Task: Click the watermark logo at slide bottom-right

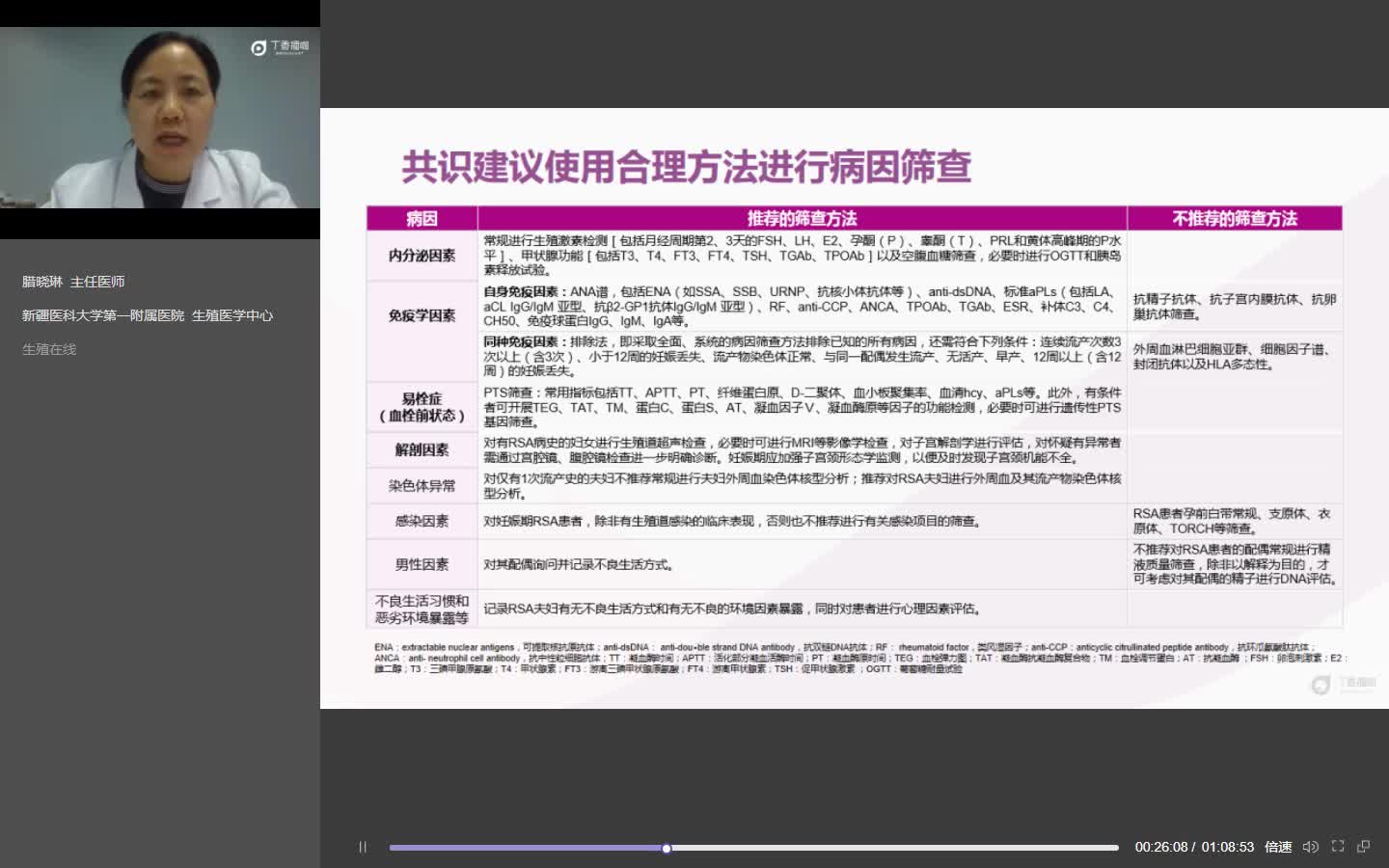Action: (x=1344, y=684)
